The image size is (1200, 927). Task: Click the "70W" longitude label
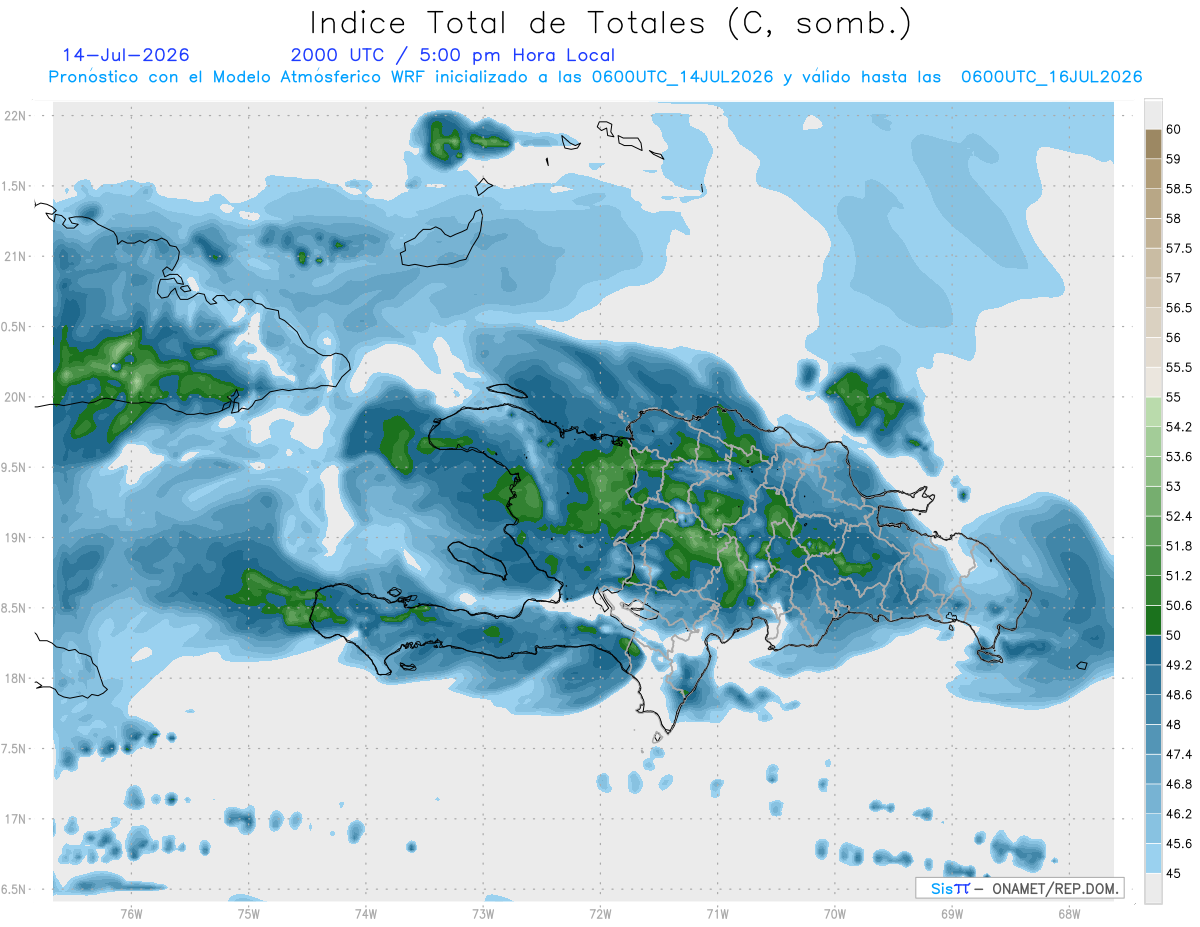(835, 914)
